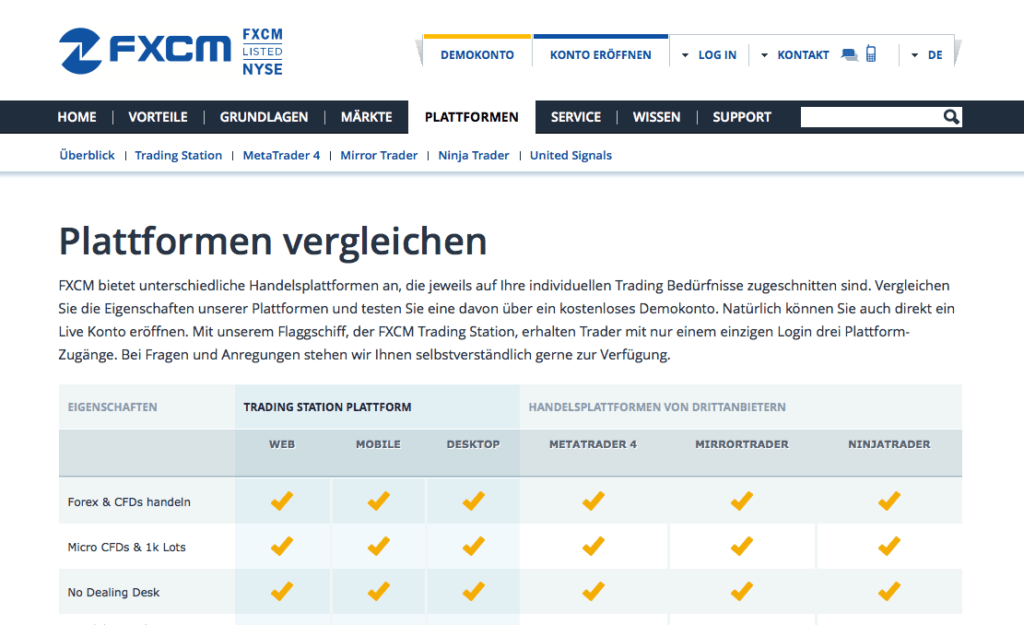This screenshot has height=625, width=1024.
Task: Click the Eigenschaften table header
Action: 112,407
